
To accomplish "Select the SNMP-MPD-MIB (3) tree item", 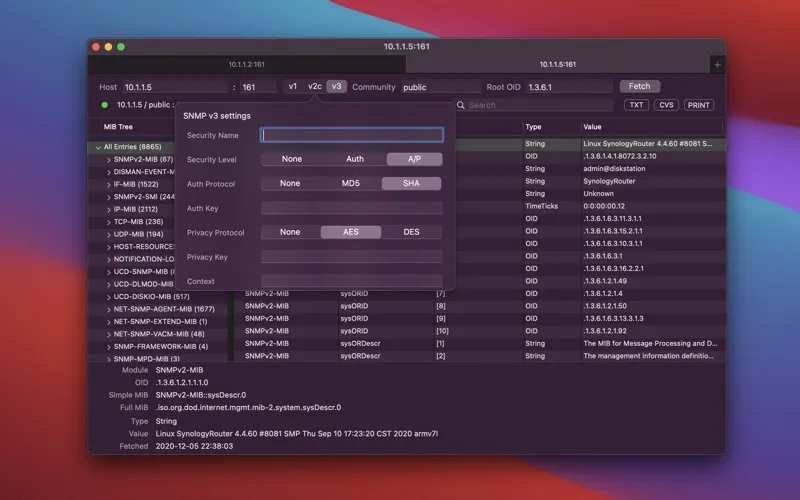I will point(146,359).
